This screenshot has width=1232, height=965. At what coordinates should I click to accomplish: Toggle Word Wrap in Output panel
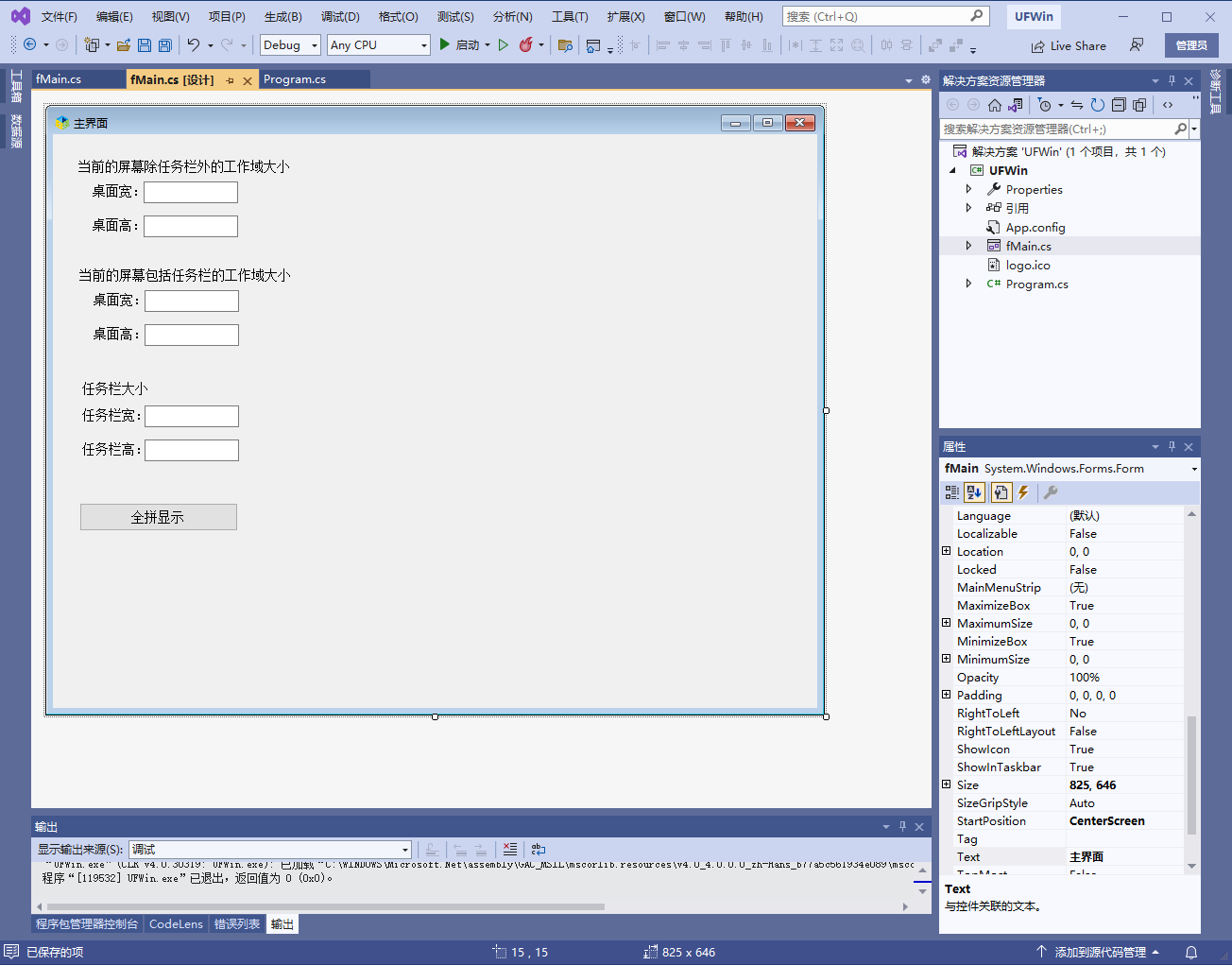(x=539, y=850)
